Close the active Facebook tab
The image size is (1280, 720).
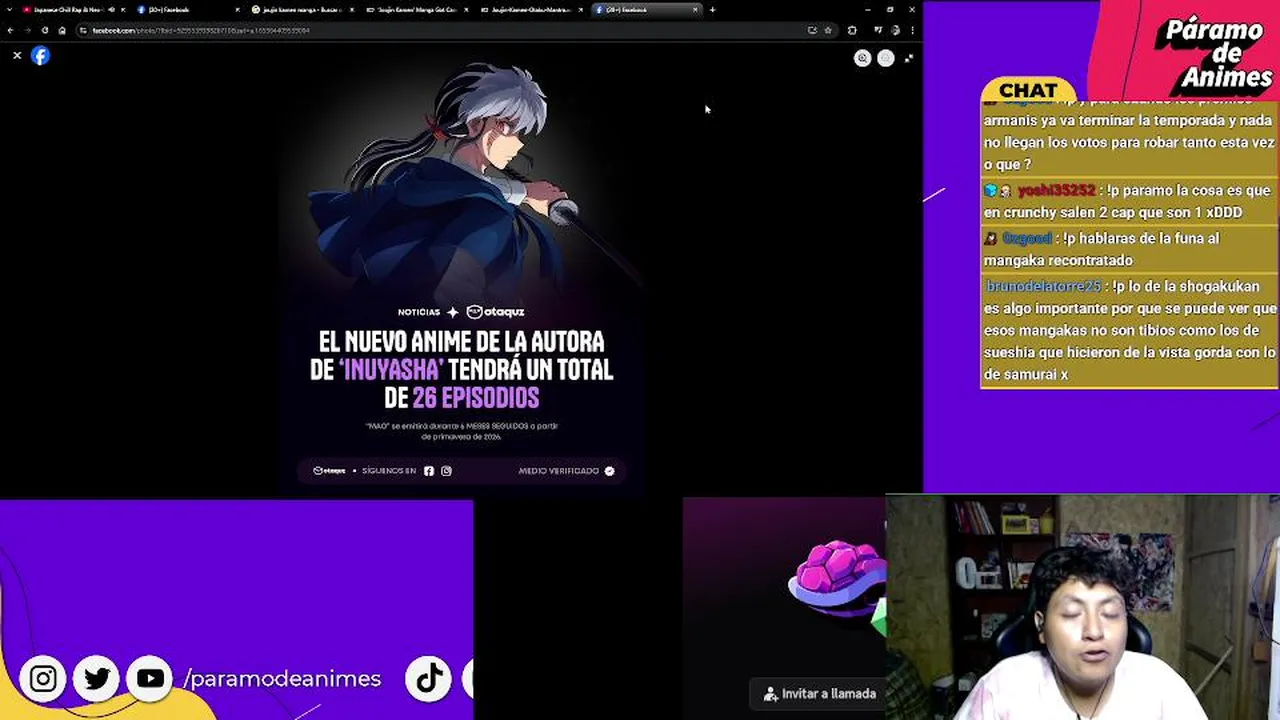point(695,10)
